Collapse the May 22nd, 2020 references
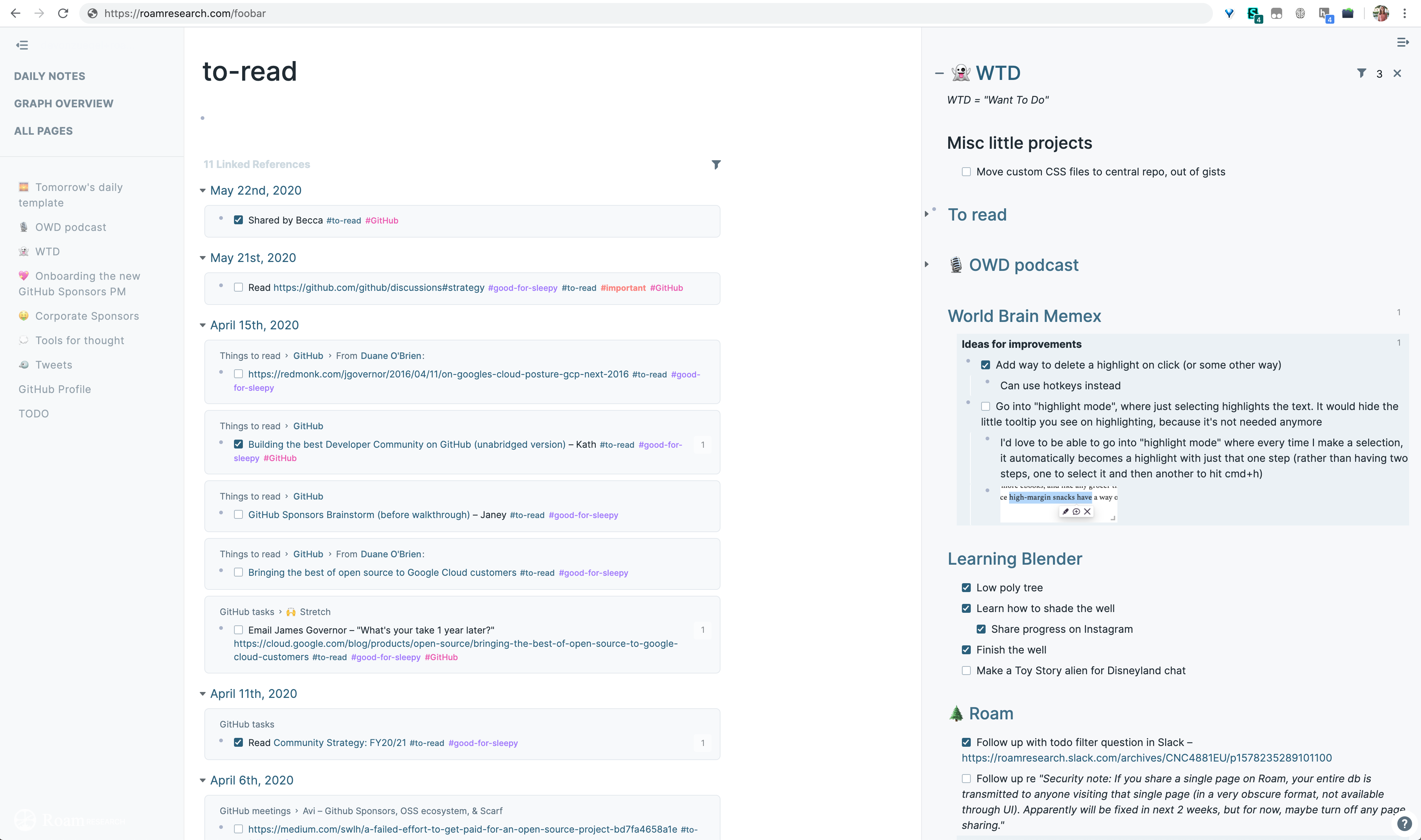The width and height of the screenshot is (1421, 840). click(x=203, y=191)
